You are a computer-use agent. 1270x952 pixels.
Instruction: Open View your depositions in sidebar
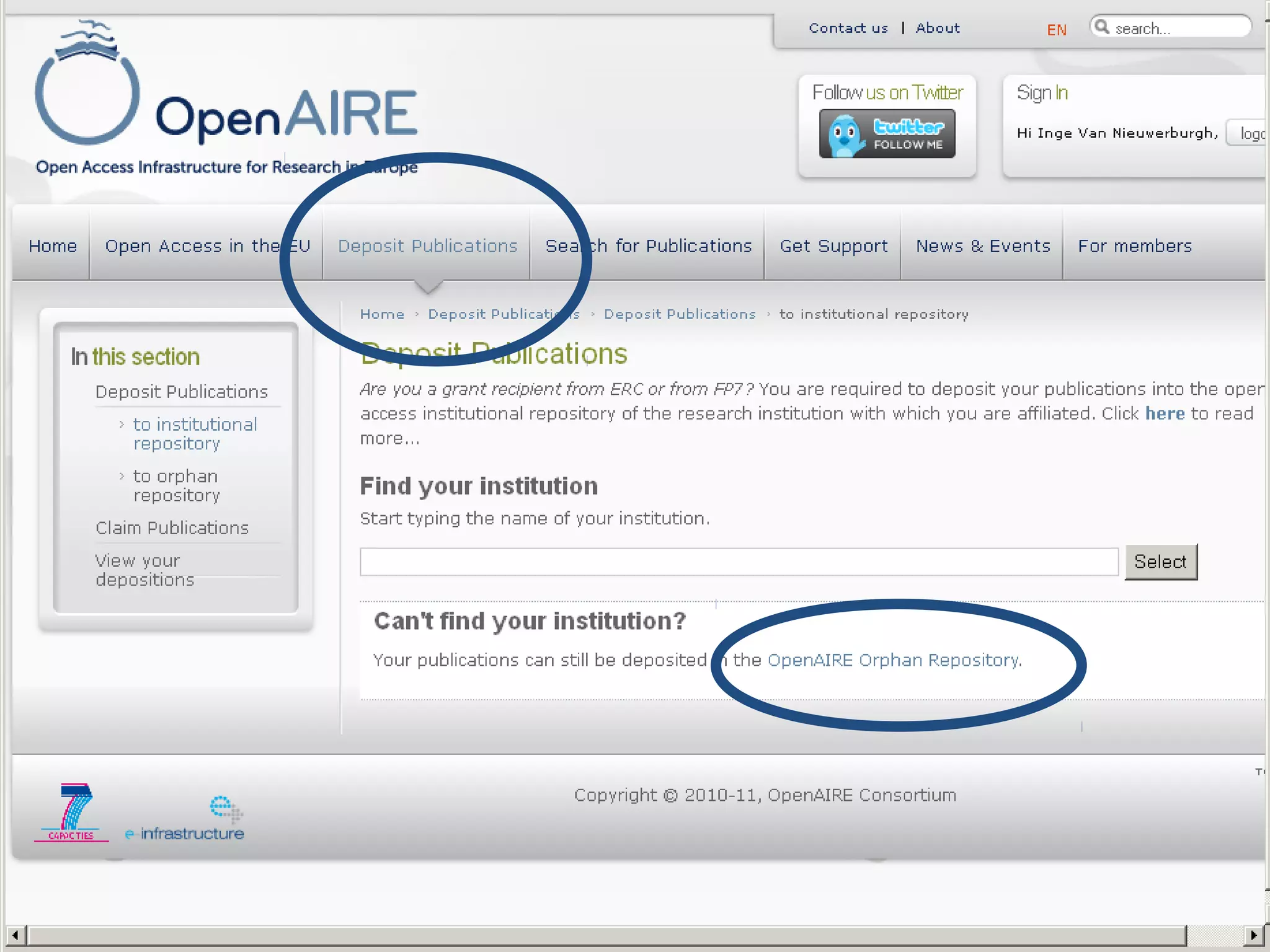pos(144,570)
